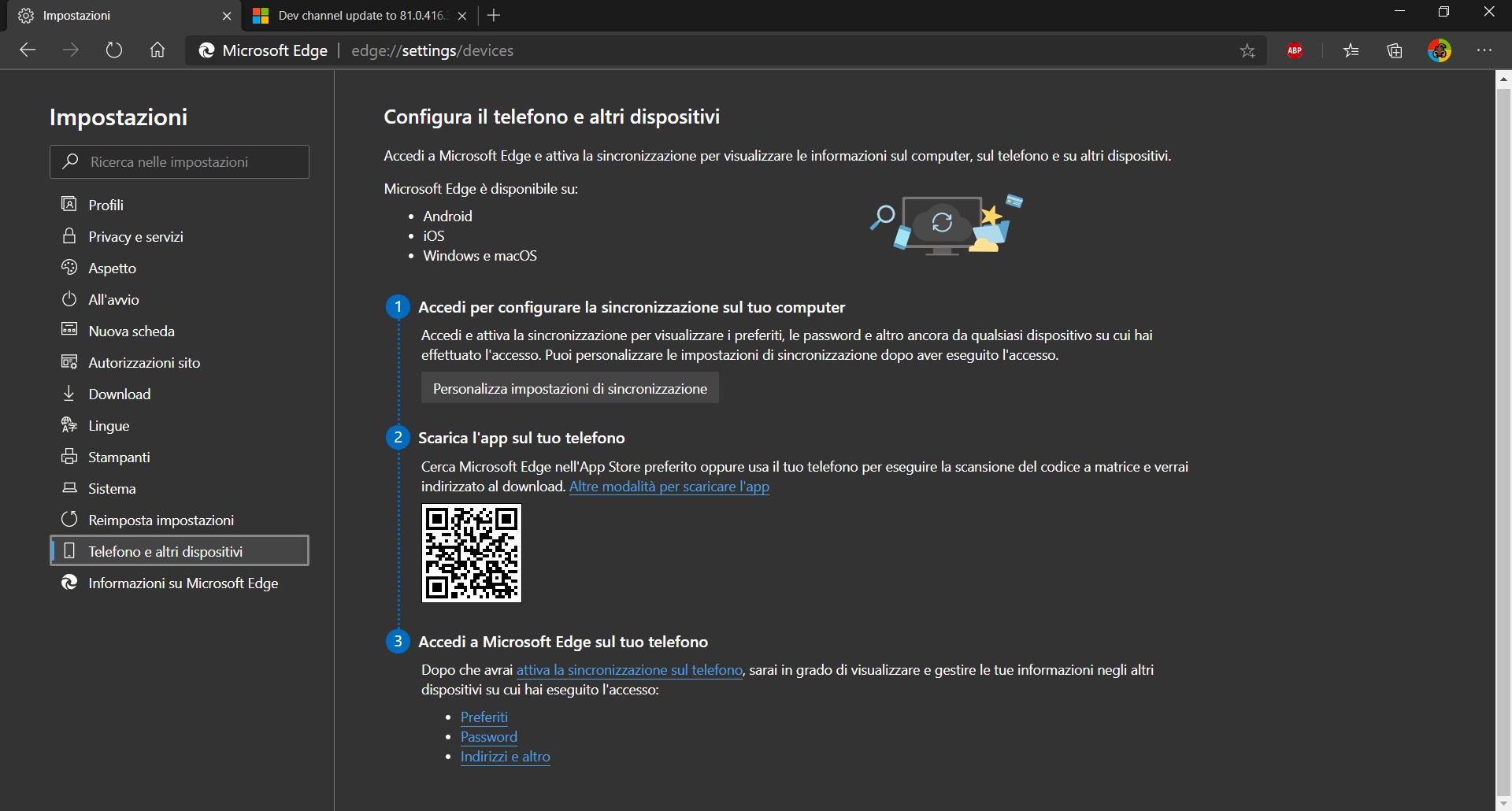1512x811 pixels.
Task: Click heading "Scarica l'app sul tuo telefono"
Action: click(521, 438)
